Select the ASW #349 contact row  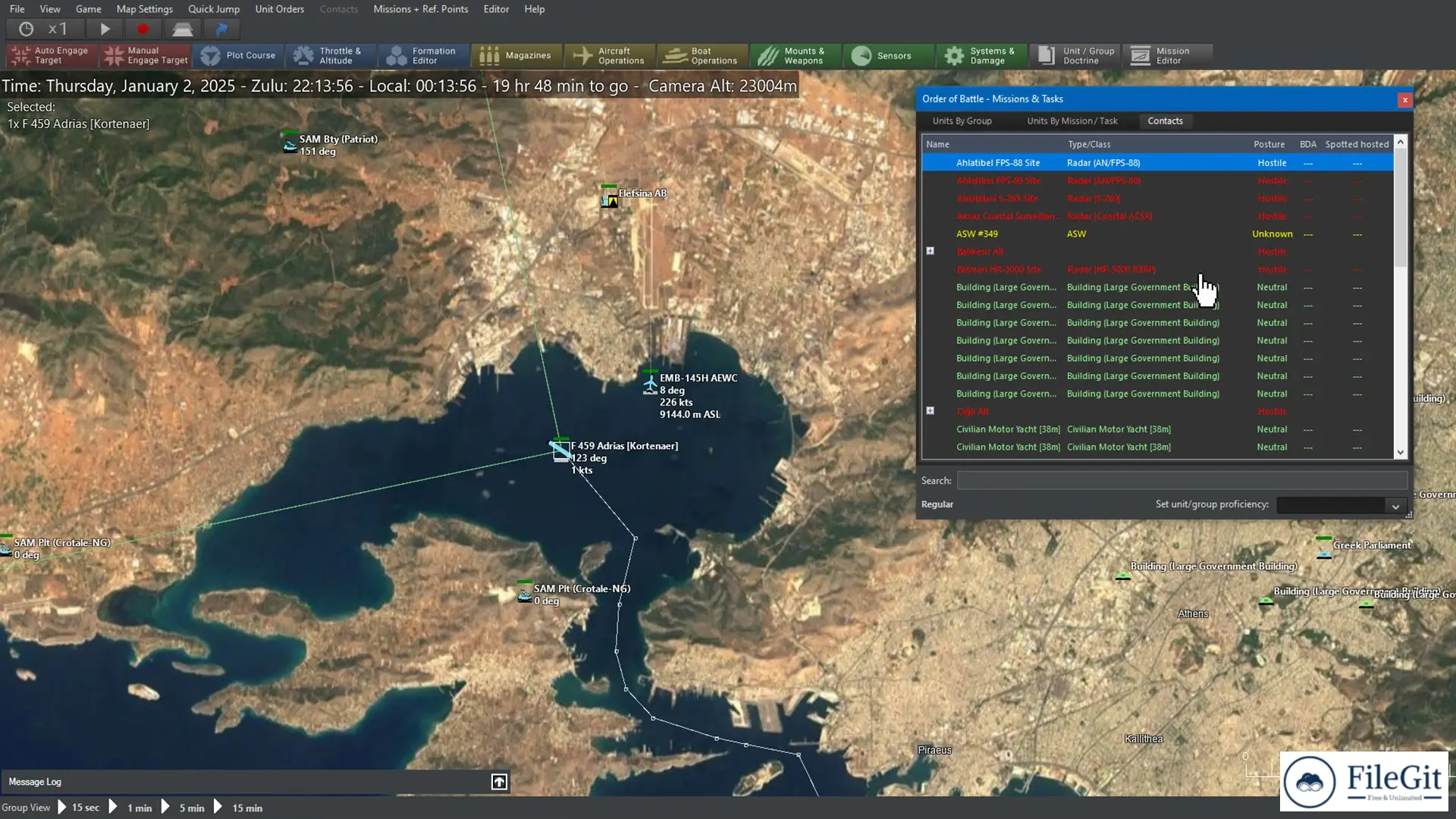pyautogui.click(x=1157, y=234)
